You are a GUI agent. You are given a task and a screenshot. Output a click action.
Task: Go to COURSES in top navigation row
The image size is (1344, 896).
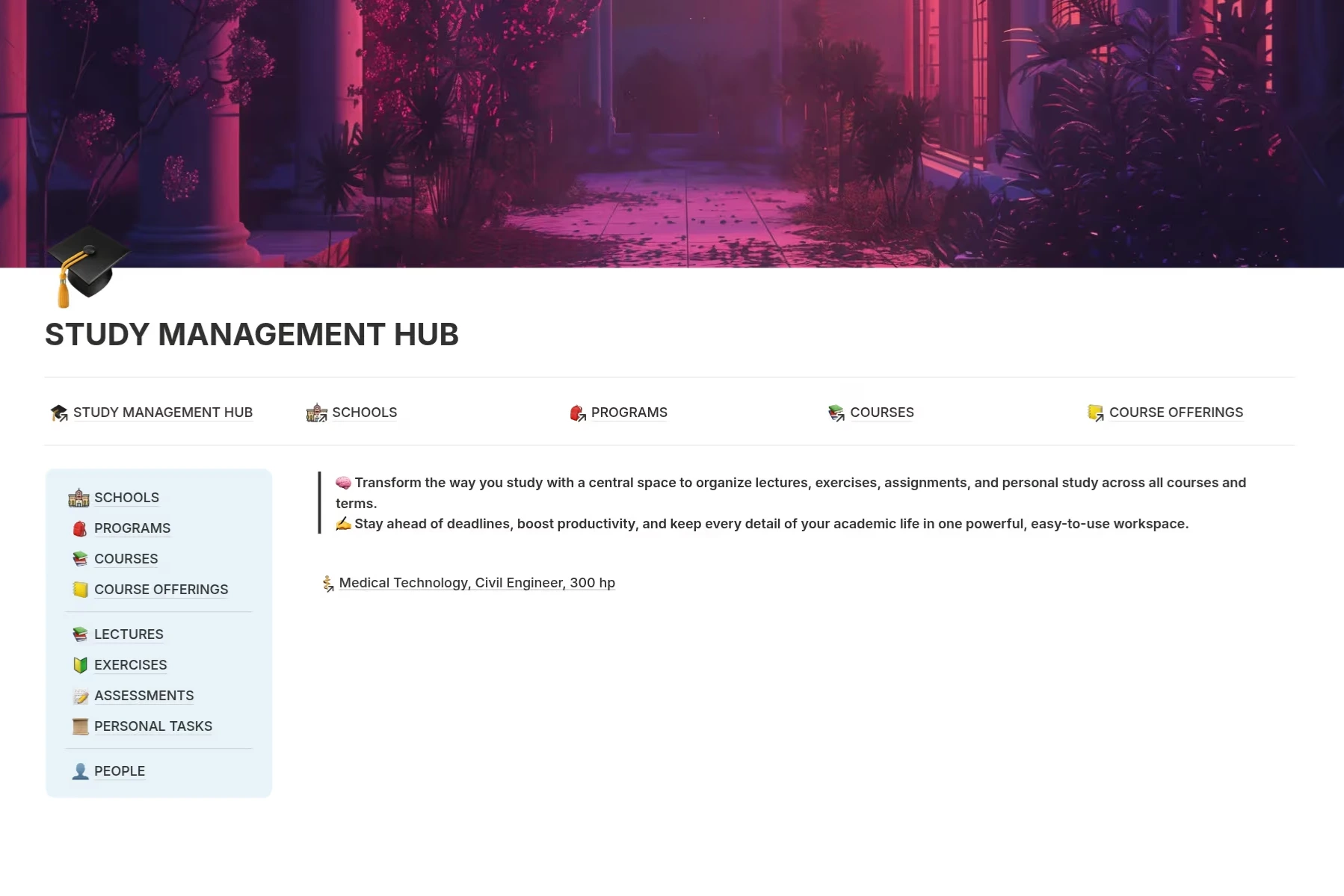coord(881,413)
